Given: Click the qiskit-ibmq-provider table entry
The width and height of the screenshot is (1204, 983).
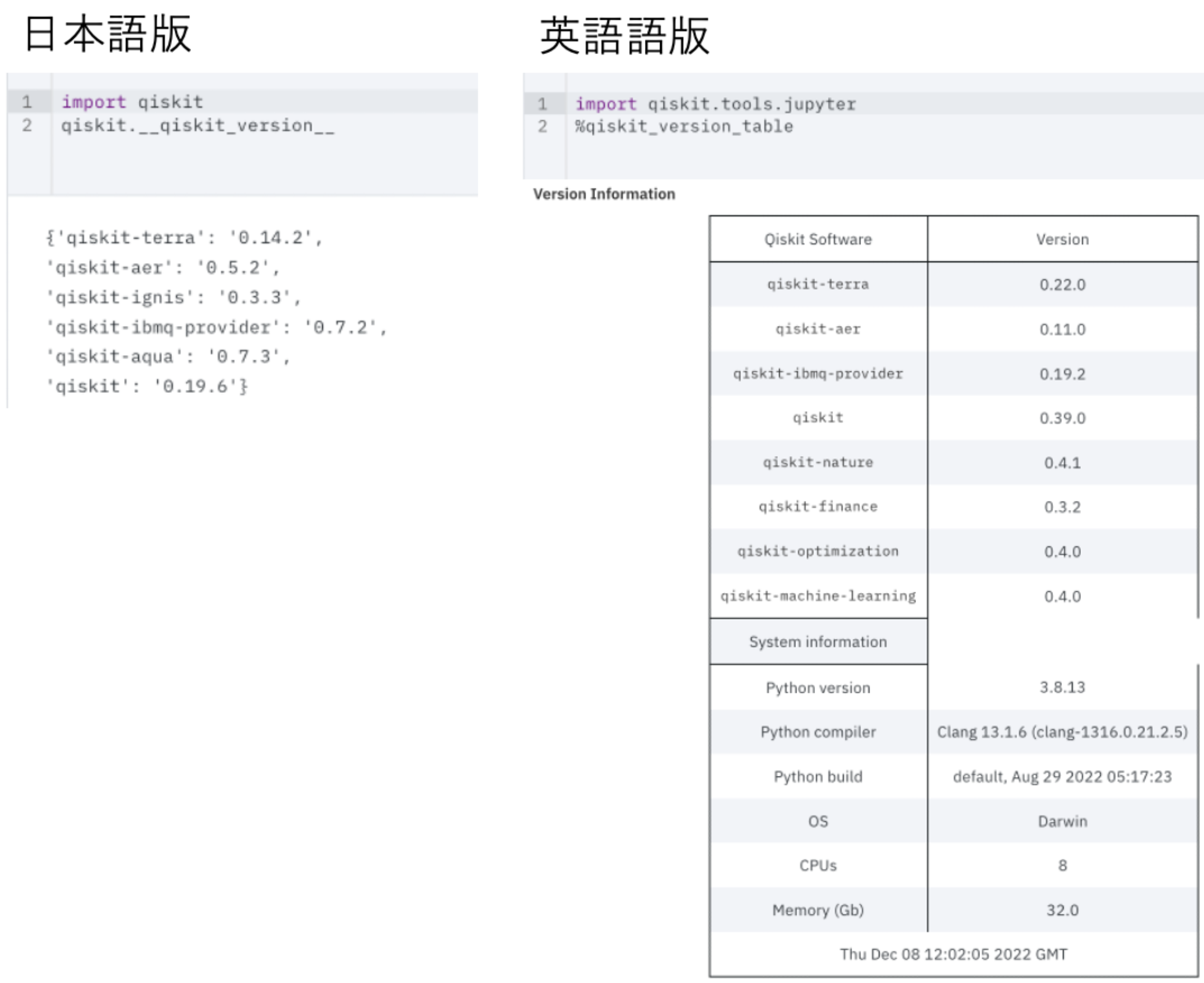Looking at the screenshot, I should click(x=817, y=374).
